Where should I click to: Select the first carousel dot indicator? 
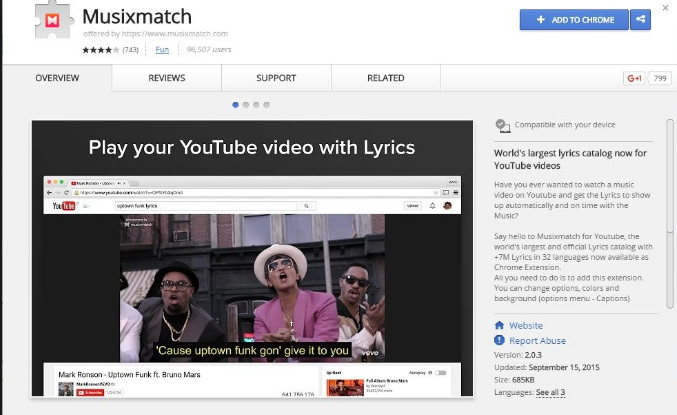pyautogui.click(x=236, y=104)
